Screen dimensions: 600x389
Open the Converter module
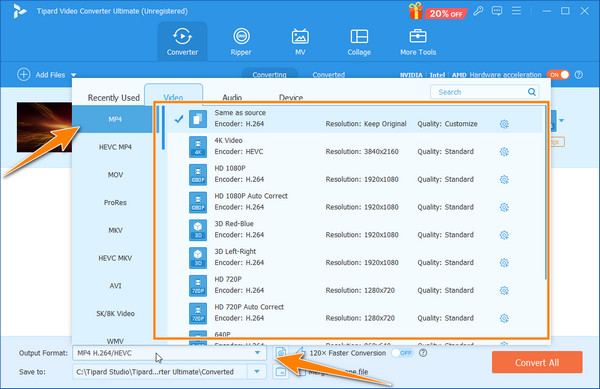182,42
